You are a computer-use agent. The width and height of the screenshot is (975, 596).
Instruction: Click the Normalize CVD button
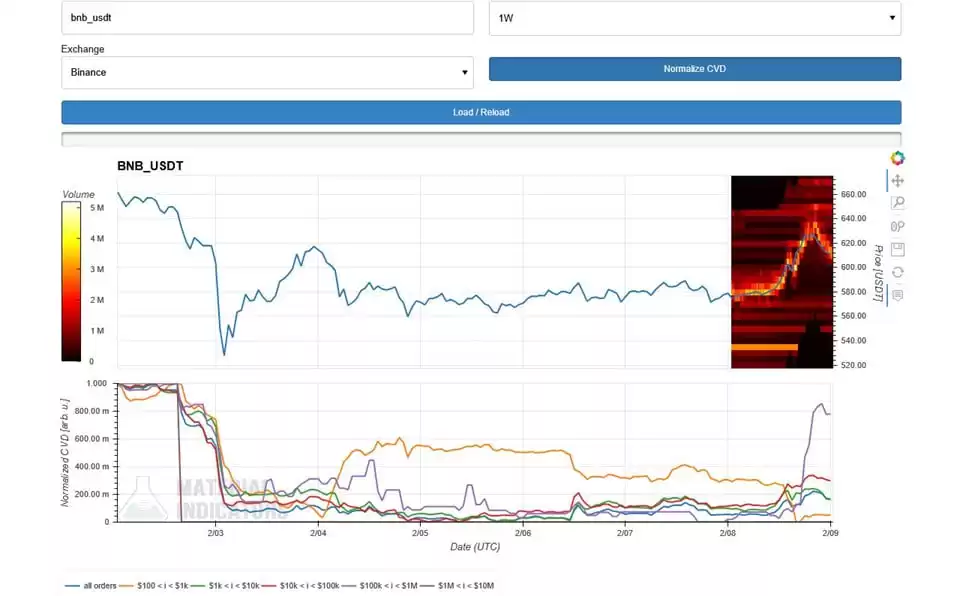click(x=695, y=69)
